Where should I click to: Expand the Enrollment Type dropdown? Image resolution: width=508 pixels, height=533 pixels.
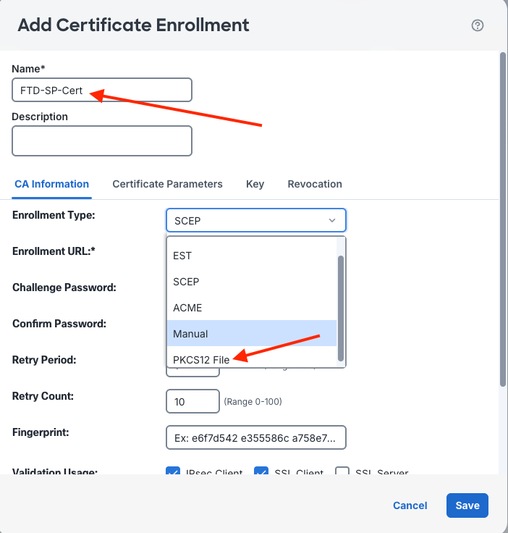(x=256, y=221)
